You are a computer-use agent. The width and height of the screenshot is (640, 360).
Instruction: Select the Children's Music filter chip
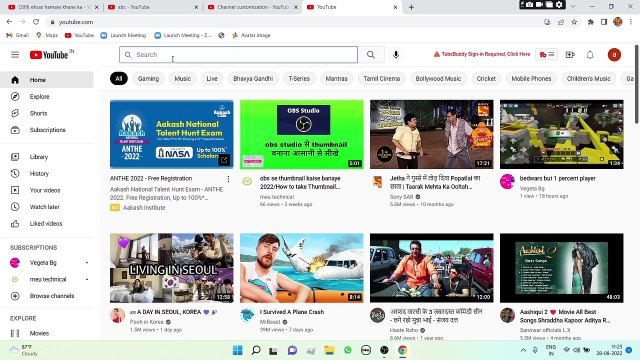click(588, 78)
